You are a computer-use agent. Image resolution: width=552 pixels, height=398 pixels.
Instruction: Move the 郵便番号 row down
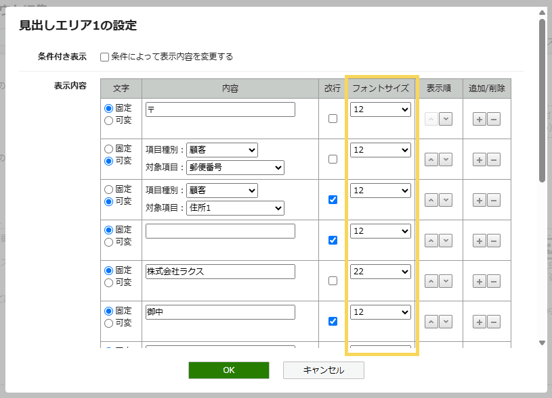click(446, 160)
